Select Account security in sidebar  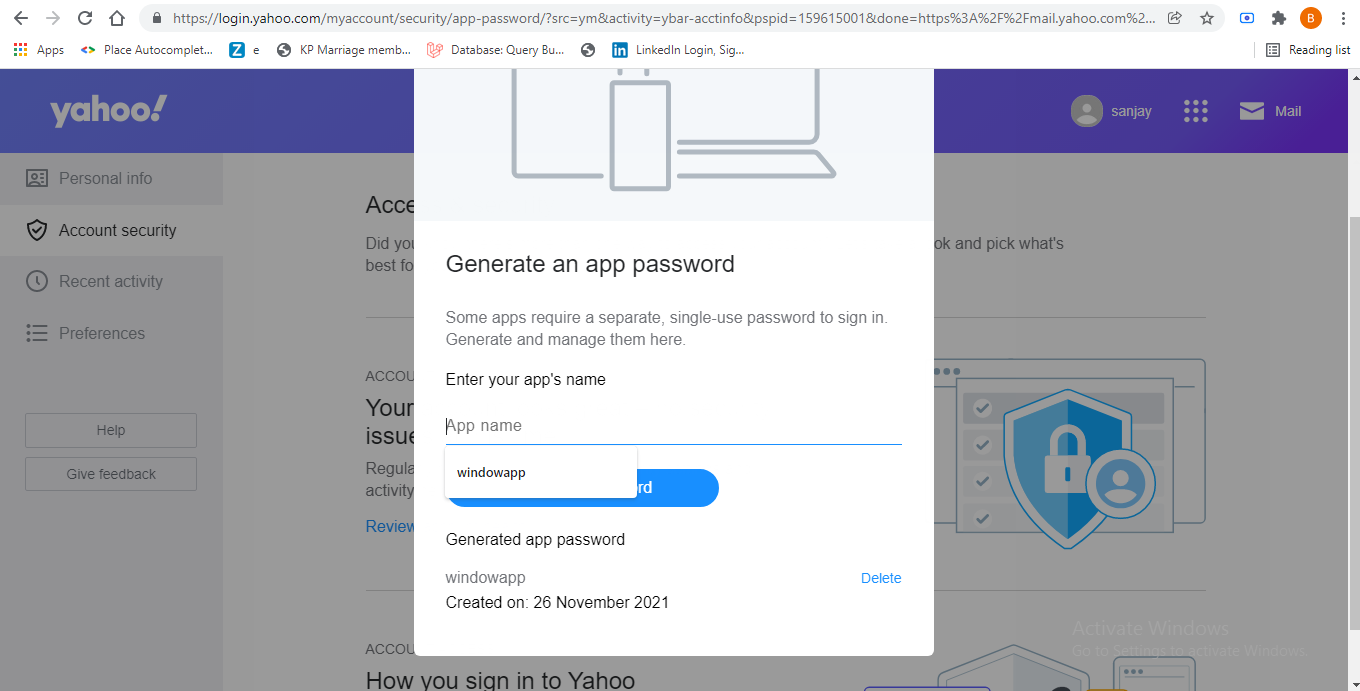[x=117, y=230]
